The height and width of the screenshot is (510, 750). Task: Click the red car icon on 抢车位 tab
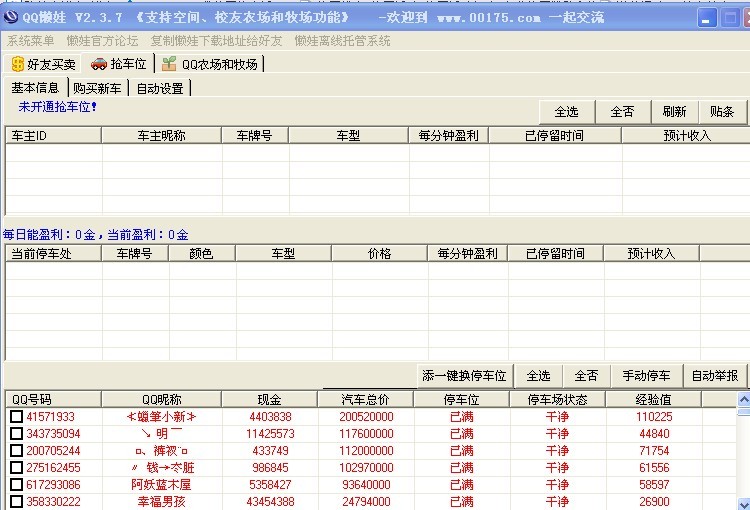[98, 64]
